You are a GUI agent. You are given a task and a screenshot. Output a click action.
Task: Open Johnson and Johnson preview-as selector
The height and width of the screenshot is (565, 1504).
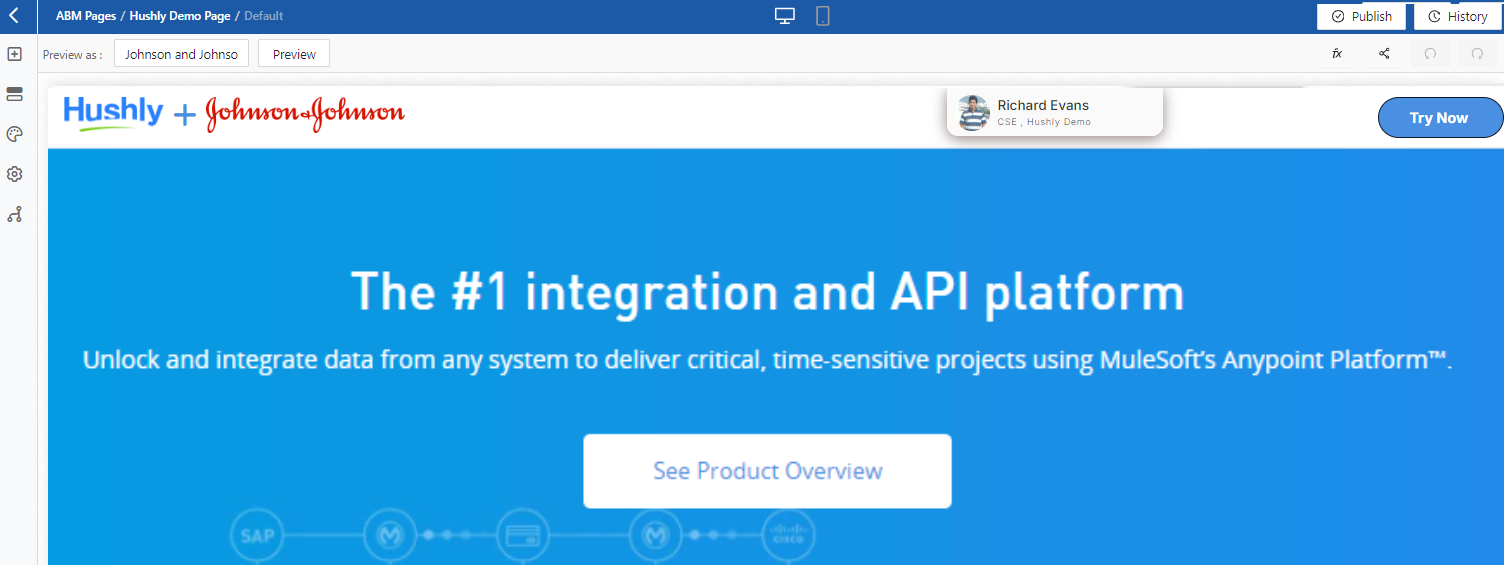(x=181, y=54)
